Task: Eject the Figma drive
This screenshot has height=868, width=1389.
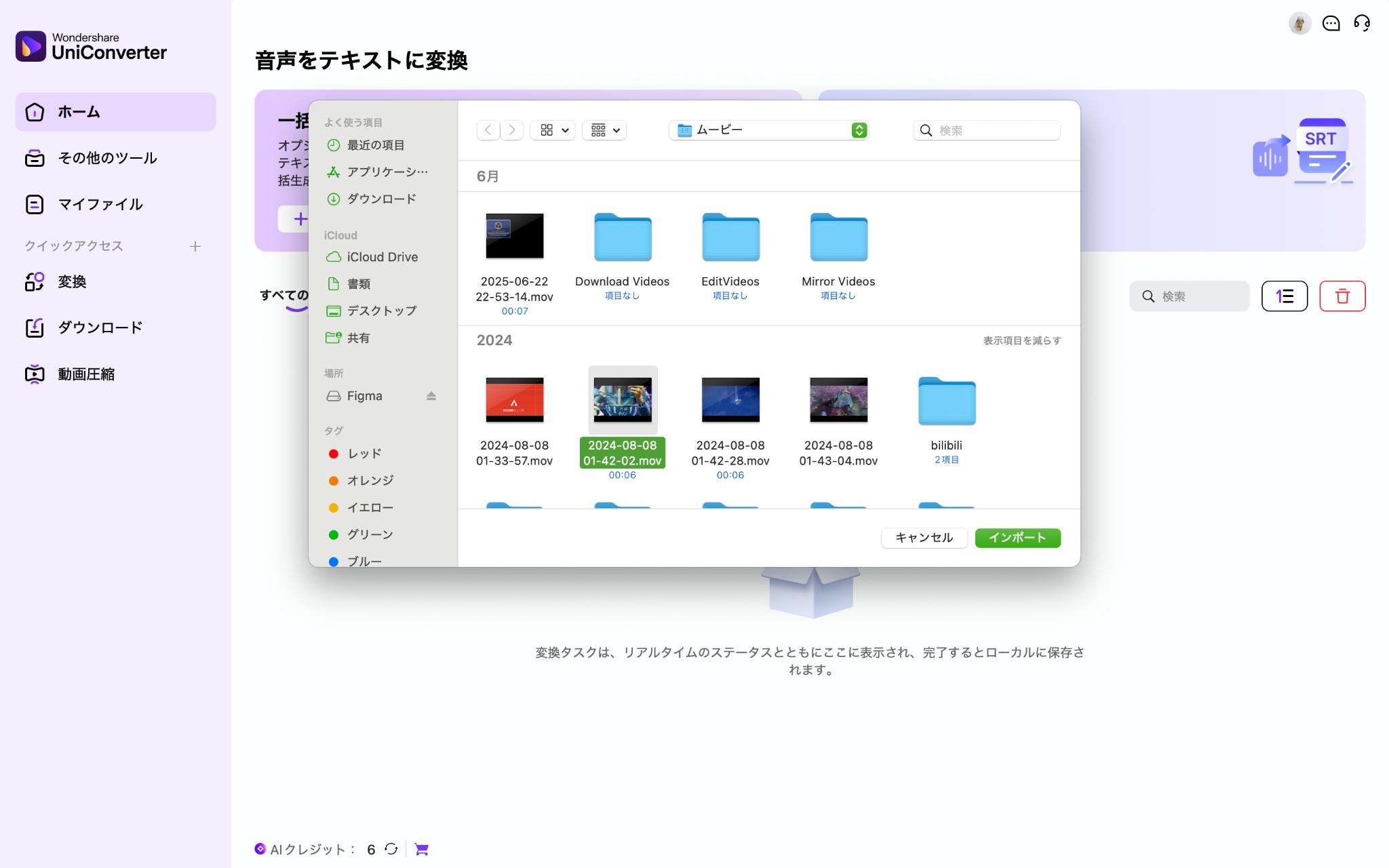Action: [431, 396]
